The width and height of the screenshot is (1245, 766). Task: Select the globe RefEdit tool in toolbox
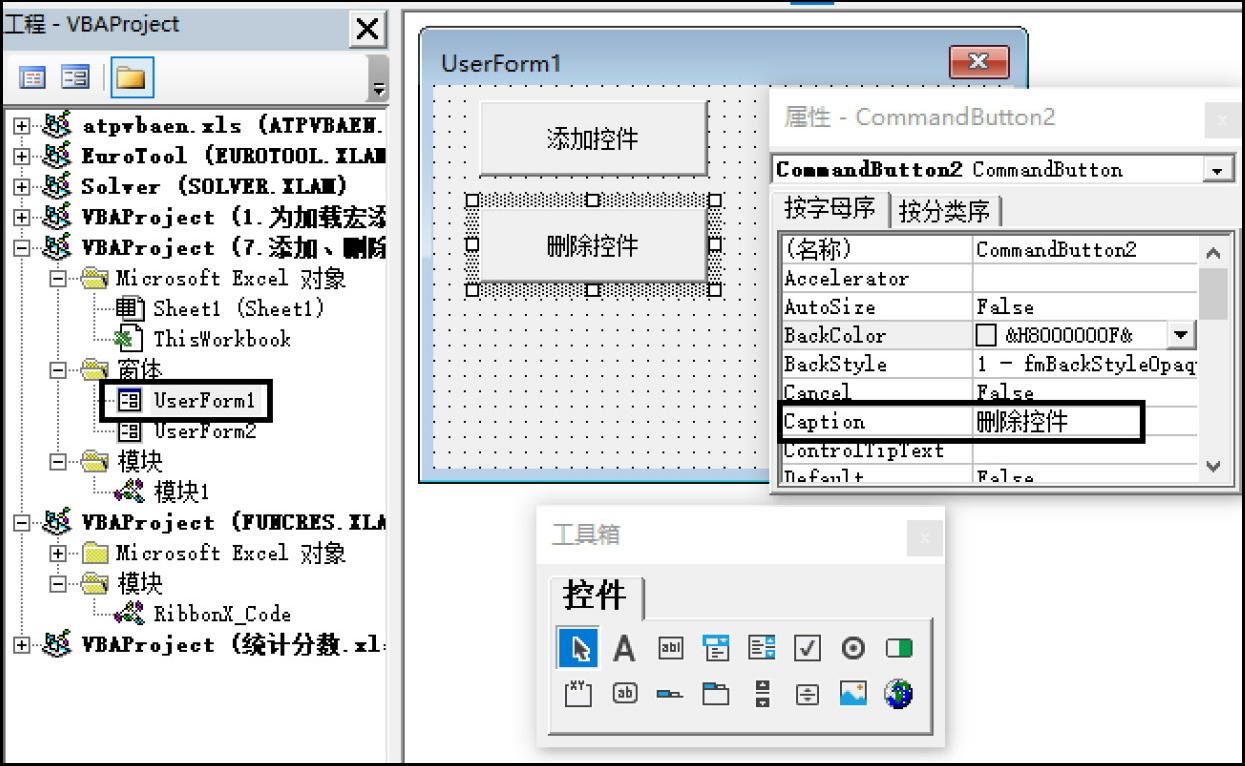tap(899, 693)
